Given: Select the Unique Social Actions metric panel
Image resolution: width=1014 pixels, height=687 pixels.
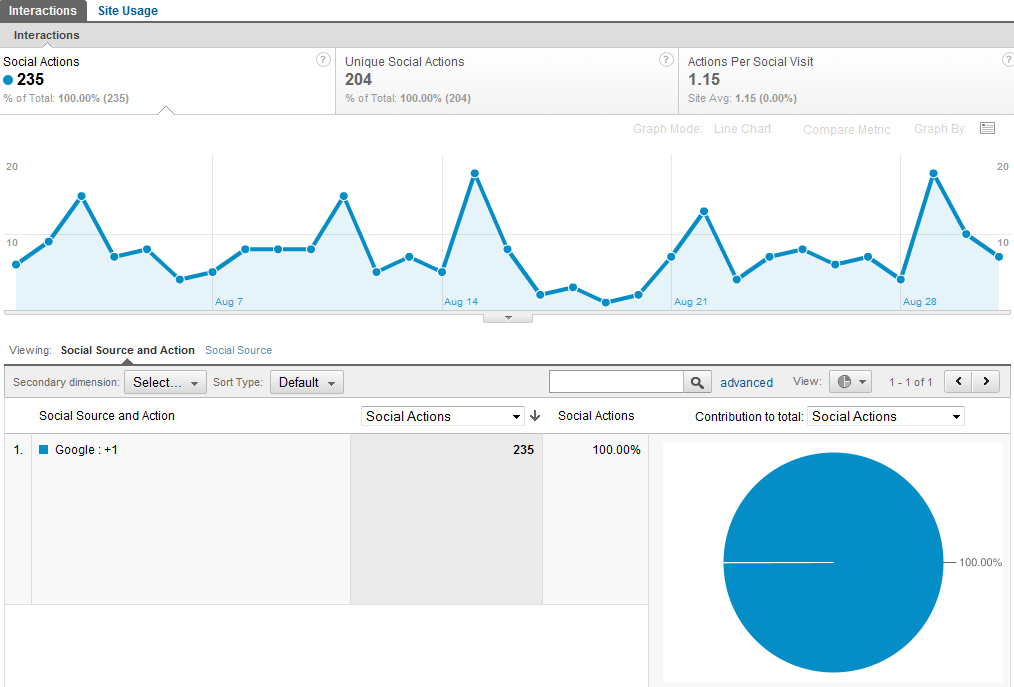Looking at the screenshot, I should coord(506,80).
